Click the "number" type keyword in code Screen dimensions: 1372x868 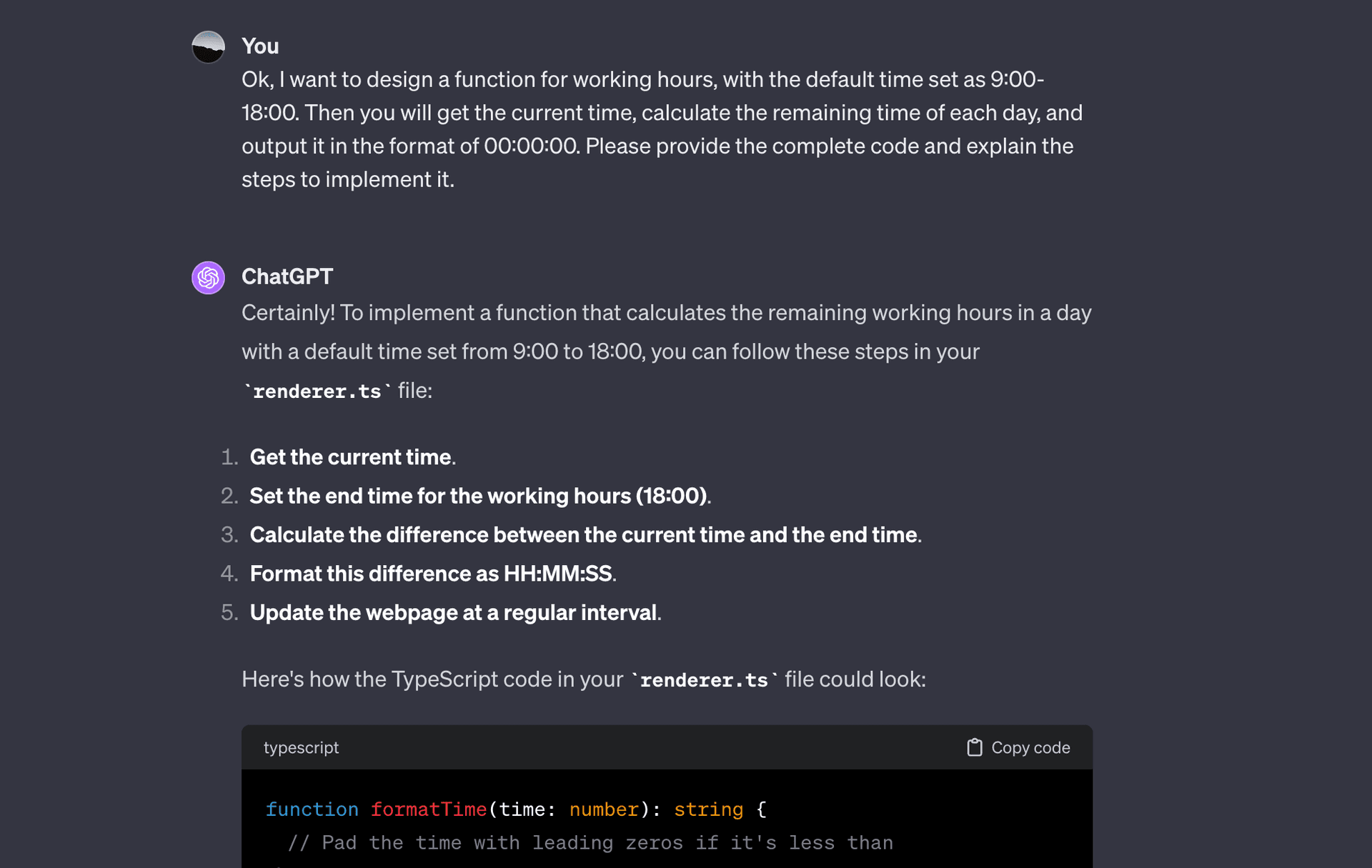pyautogui.click(x=604, y=809)
